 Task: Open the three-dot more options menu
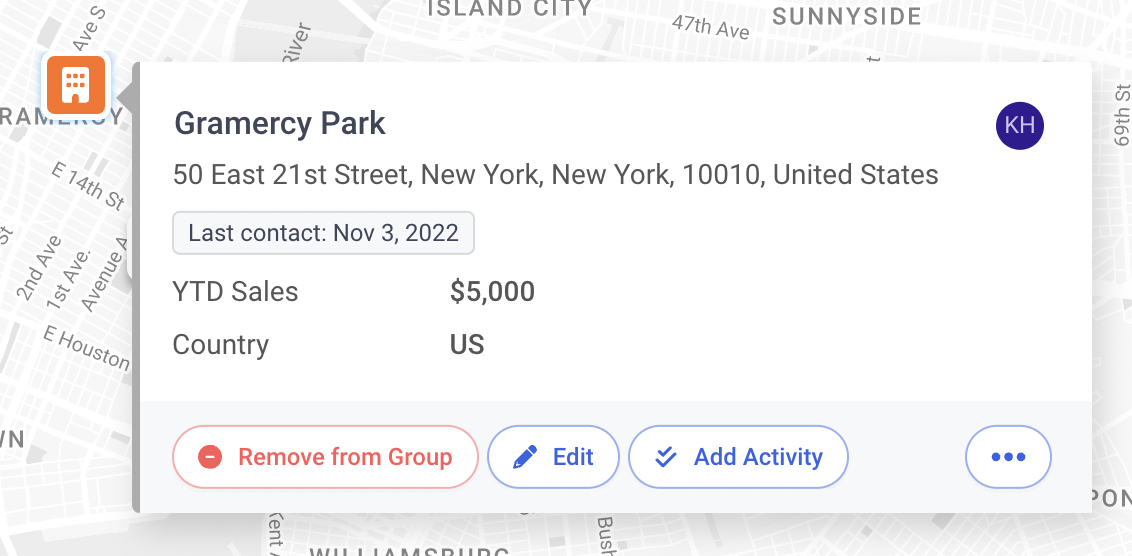[1008, 457]
